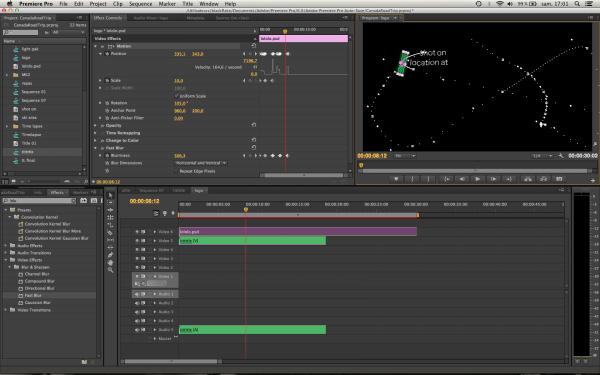Click the Export Frame camera button
The image size is (600, 375).
(x=559, y=179)
